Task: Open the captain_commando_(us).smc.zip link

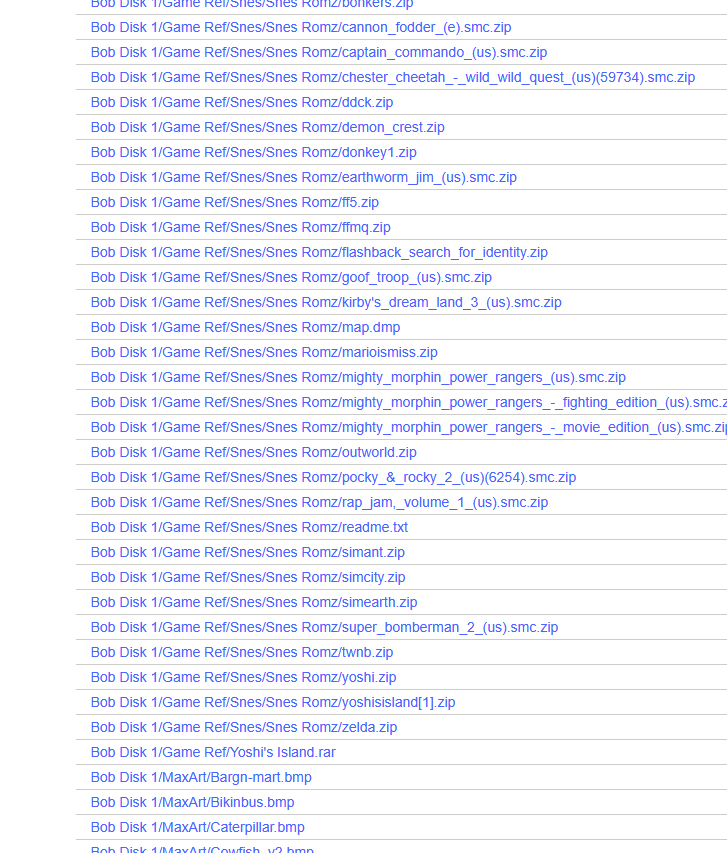Action: (319, 52)
